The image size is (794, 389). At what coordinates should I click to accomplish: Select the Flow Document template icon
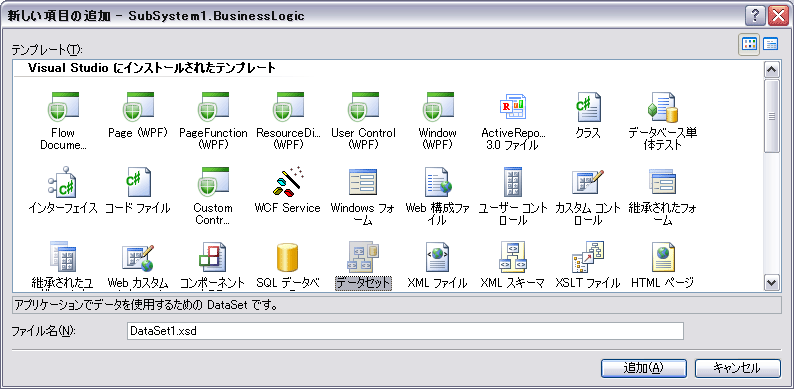(63, 106)
